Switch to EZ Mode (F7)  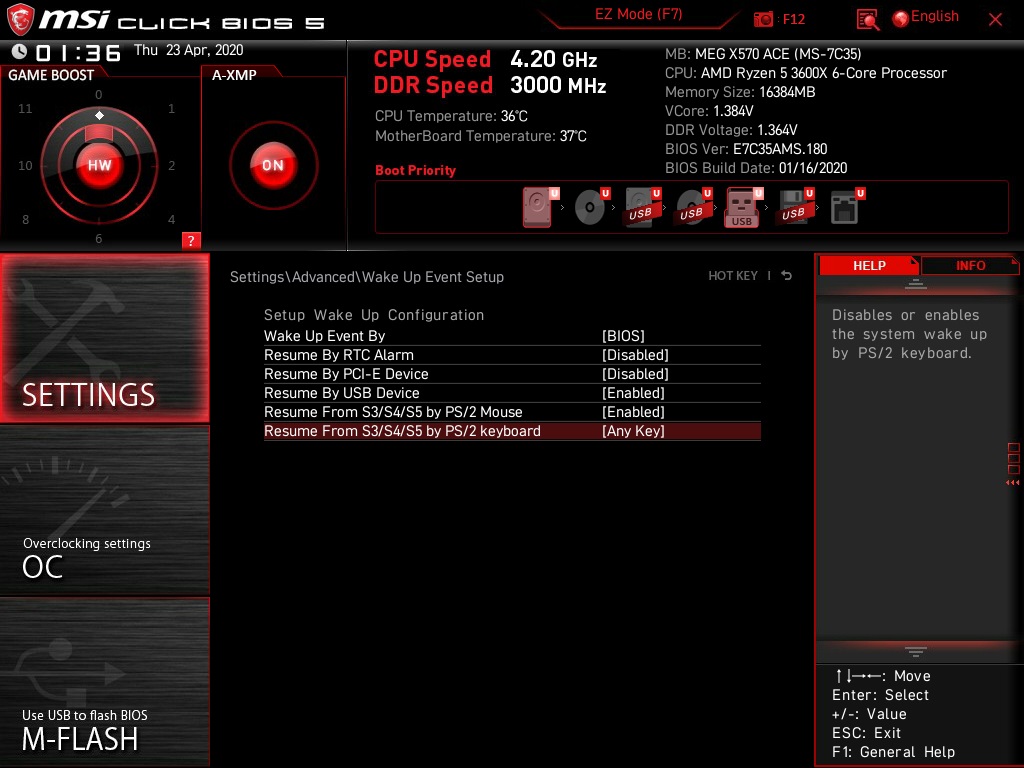tap(638, 14)
